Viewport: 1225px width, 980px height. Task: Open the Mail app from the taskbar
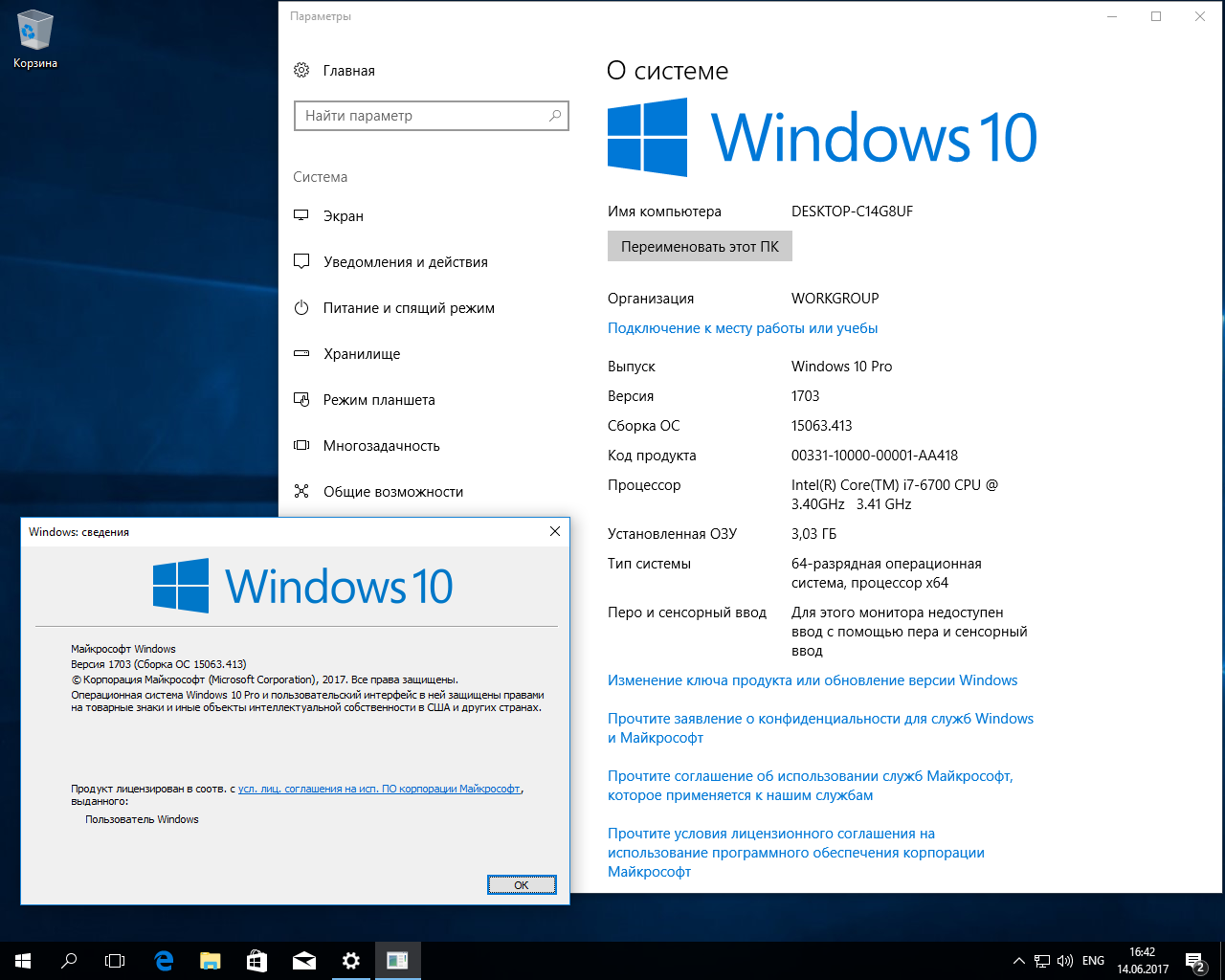click(x=303, y=961)
